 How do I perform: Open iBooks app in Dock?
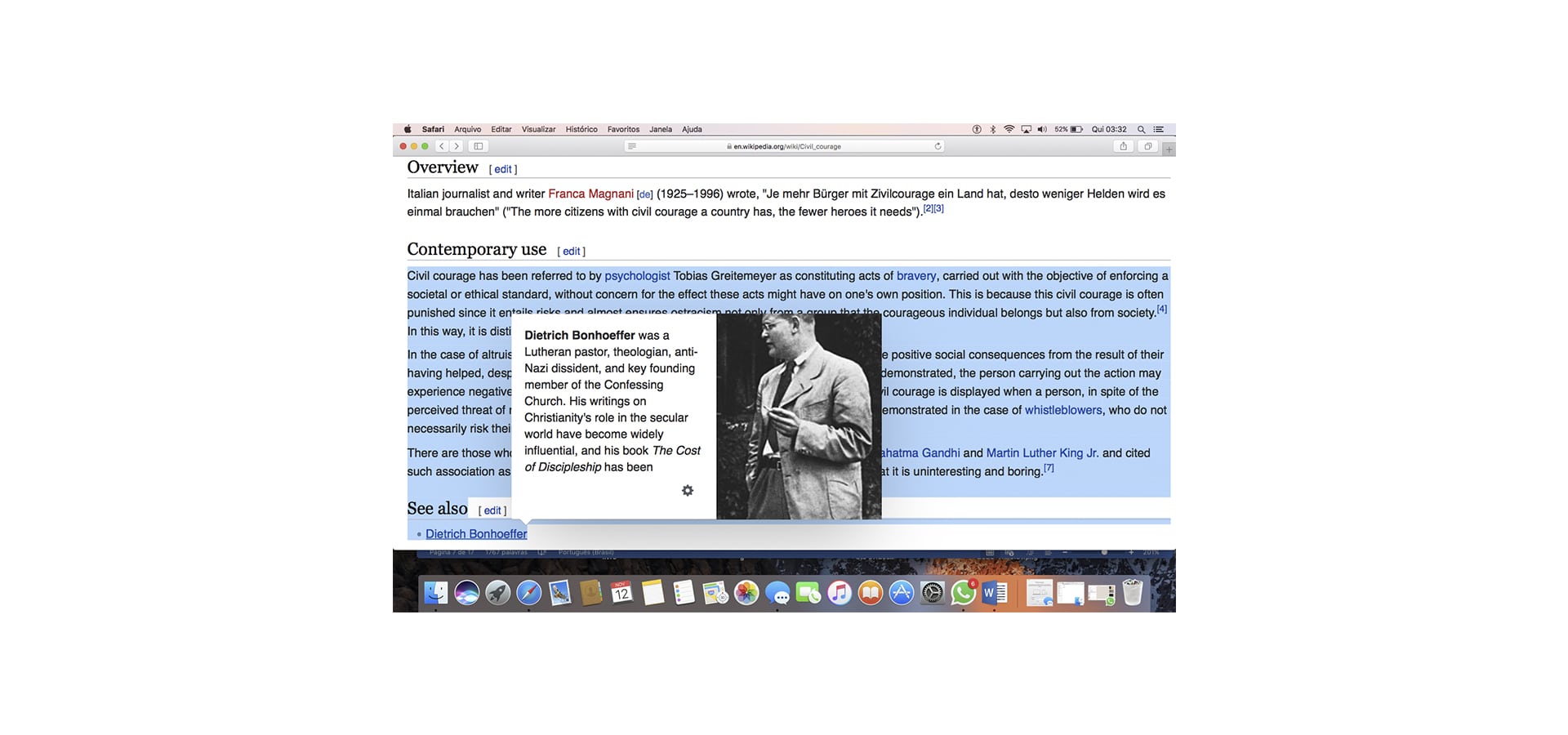click(x=871, y=593)
